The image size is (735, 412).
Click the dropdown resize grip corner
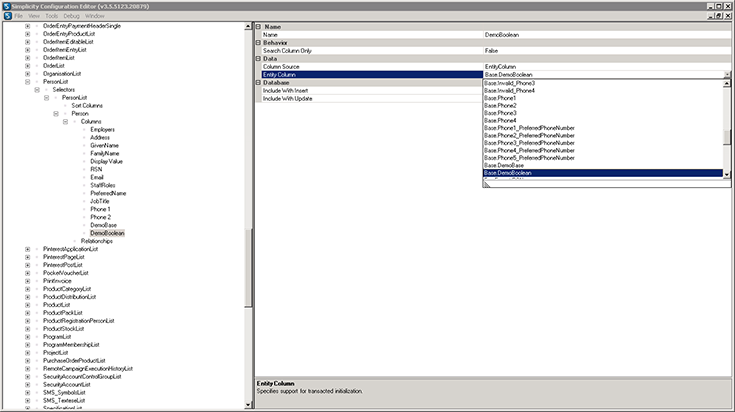487,184
